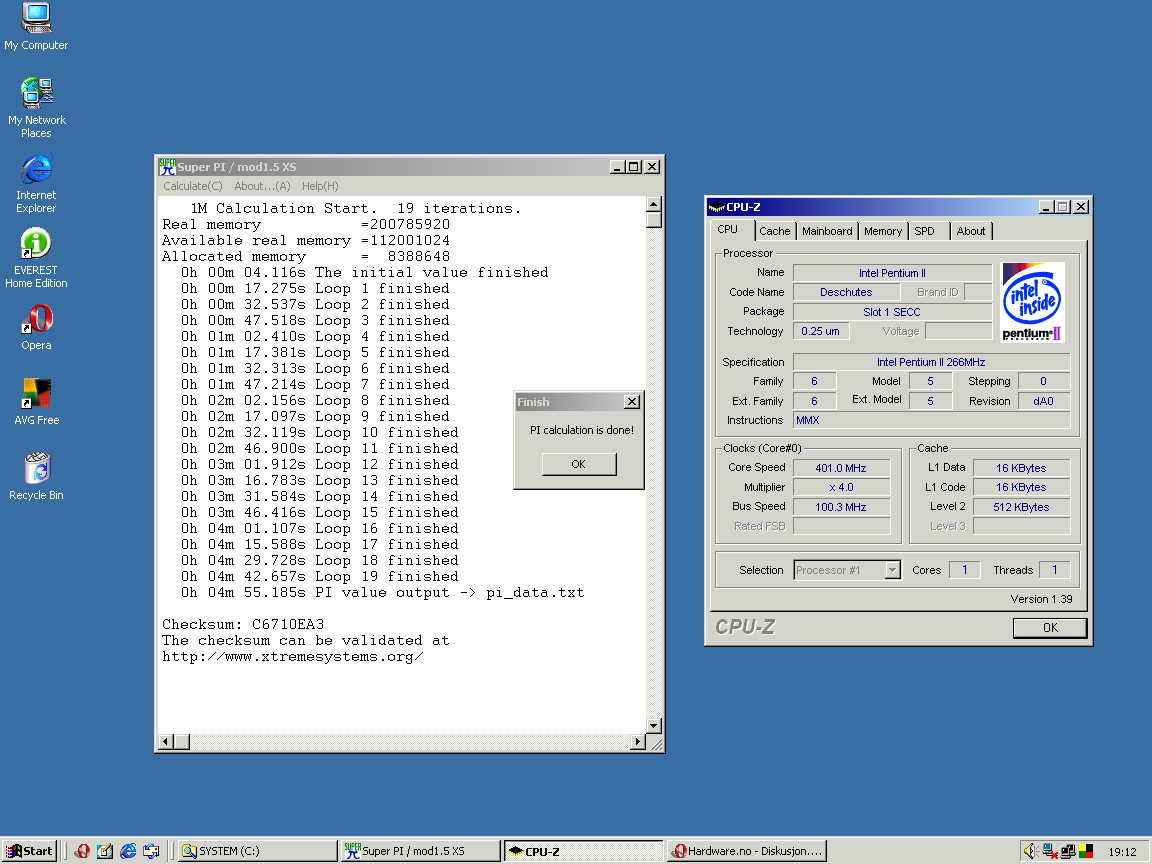Switch to Hardware.no - Diskusjon taskbar button

[x=746, y=851]
